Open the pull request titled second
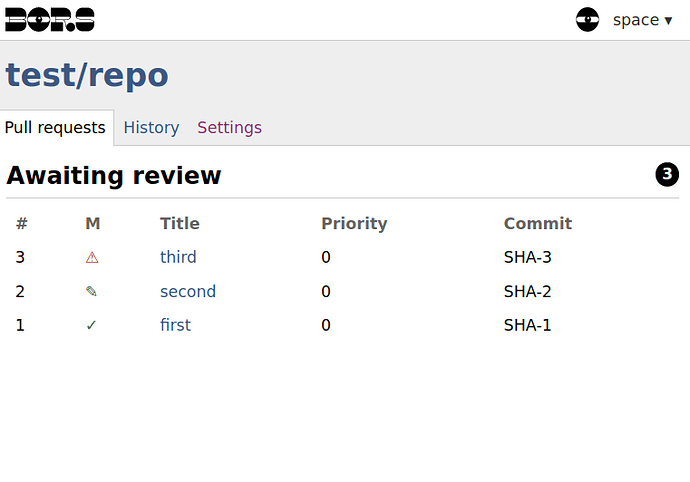This screenshot has height=482, width=690. coord(188,291)
